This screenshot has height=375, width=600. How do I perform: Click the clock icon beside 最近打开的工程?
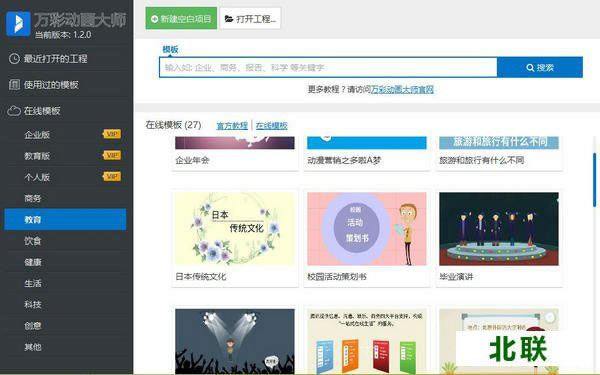(14, 59)
